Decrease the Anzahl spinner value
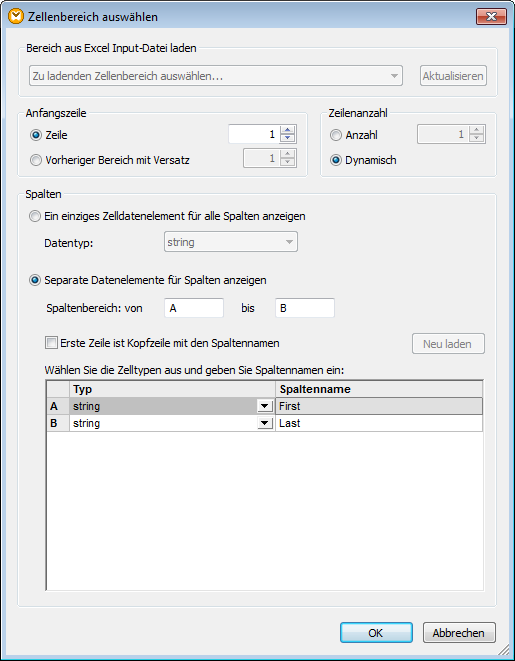515x661 pixels. (x=476, y=138)
